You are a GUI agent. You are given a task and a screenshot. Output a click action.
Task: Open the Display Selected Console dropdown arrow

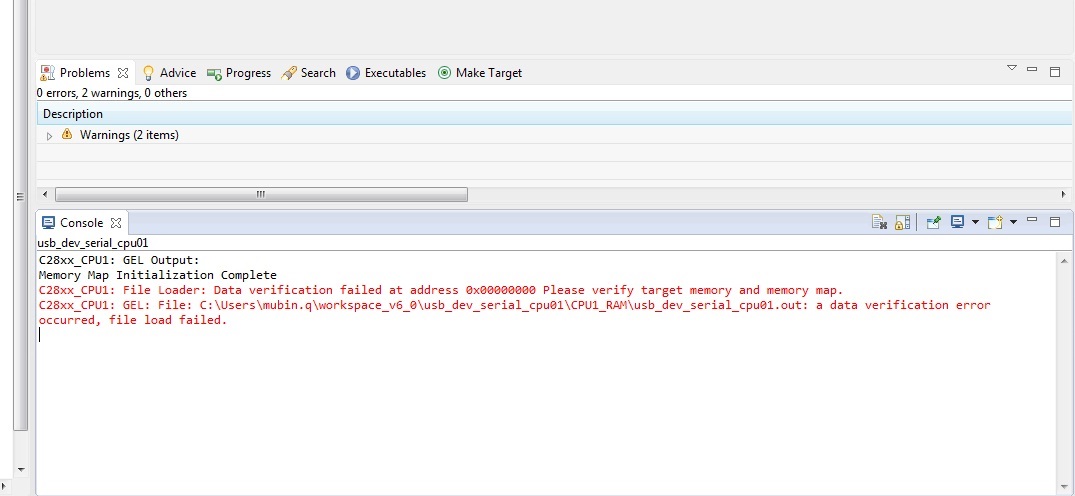point(975,222)
